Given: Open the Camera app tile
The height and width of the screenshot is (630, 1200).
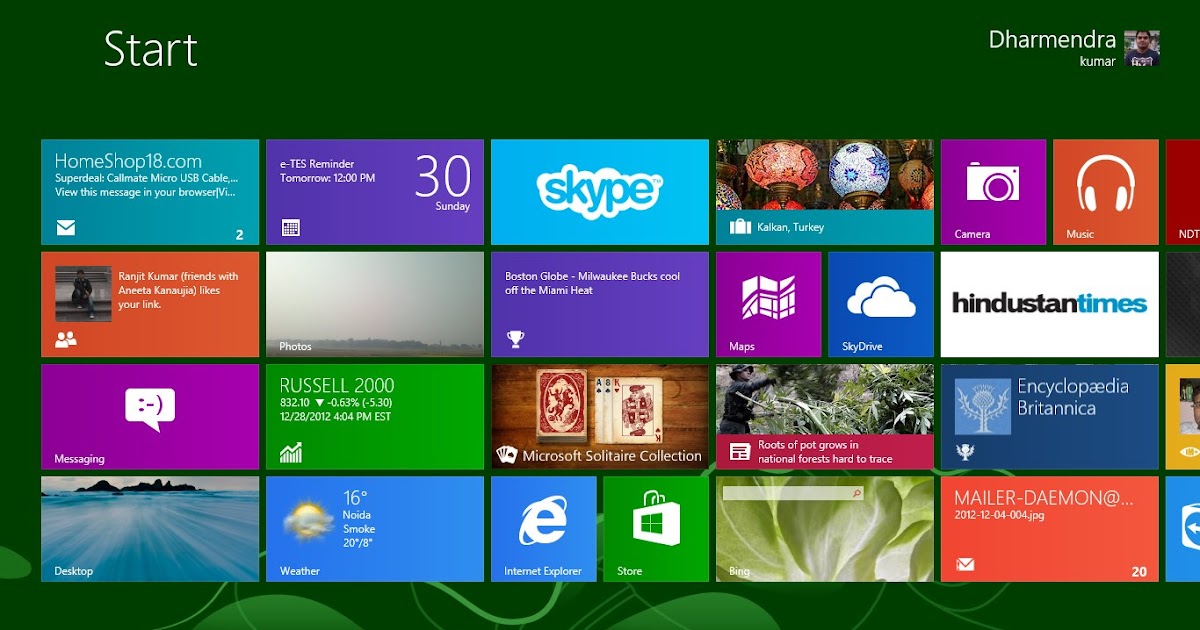Looking at the screenshot, I should tap(993, 192).
